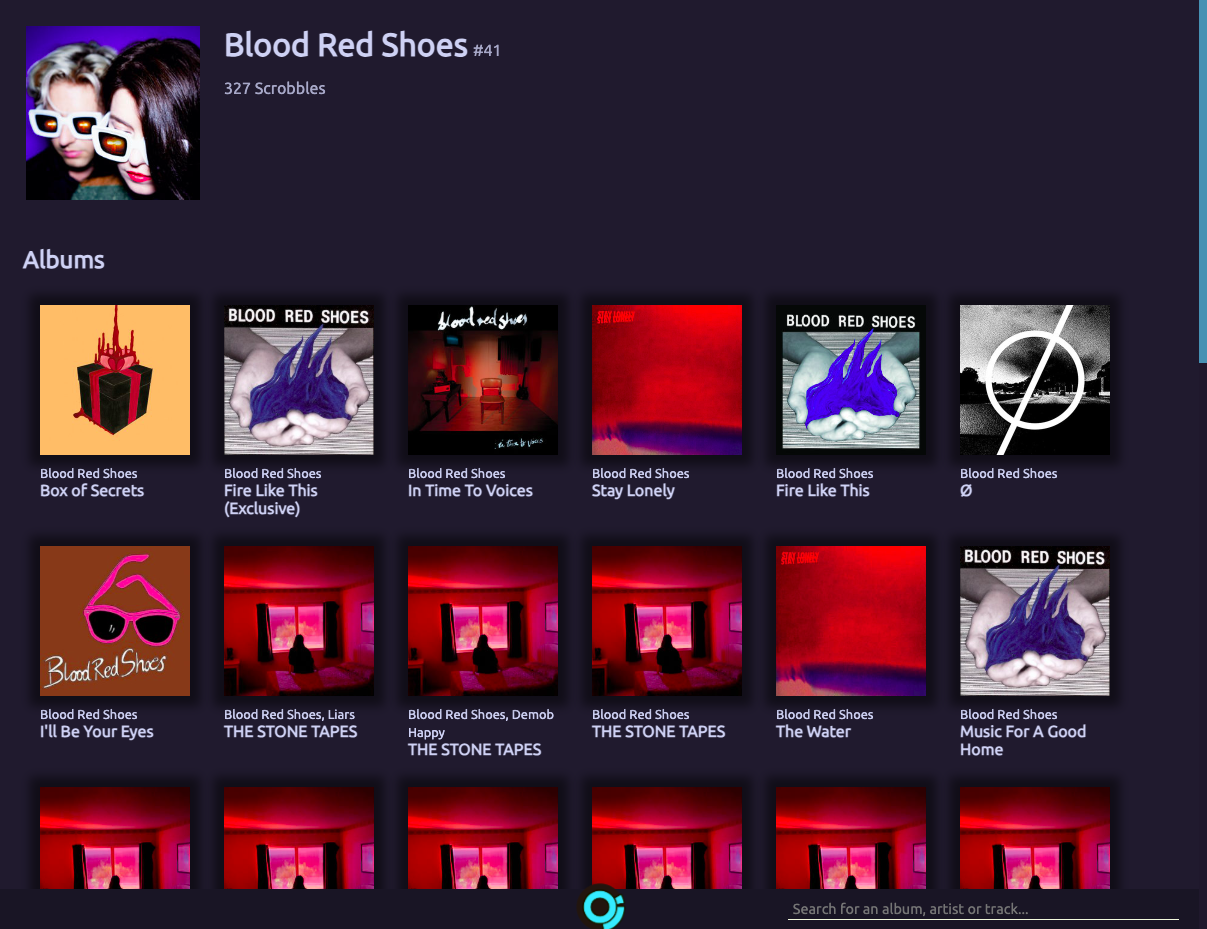Viewport: 1207px width, 929px height.
Task: Open the Fire Like This (Exclusive) title link
Action: (271, 500)
